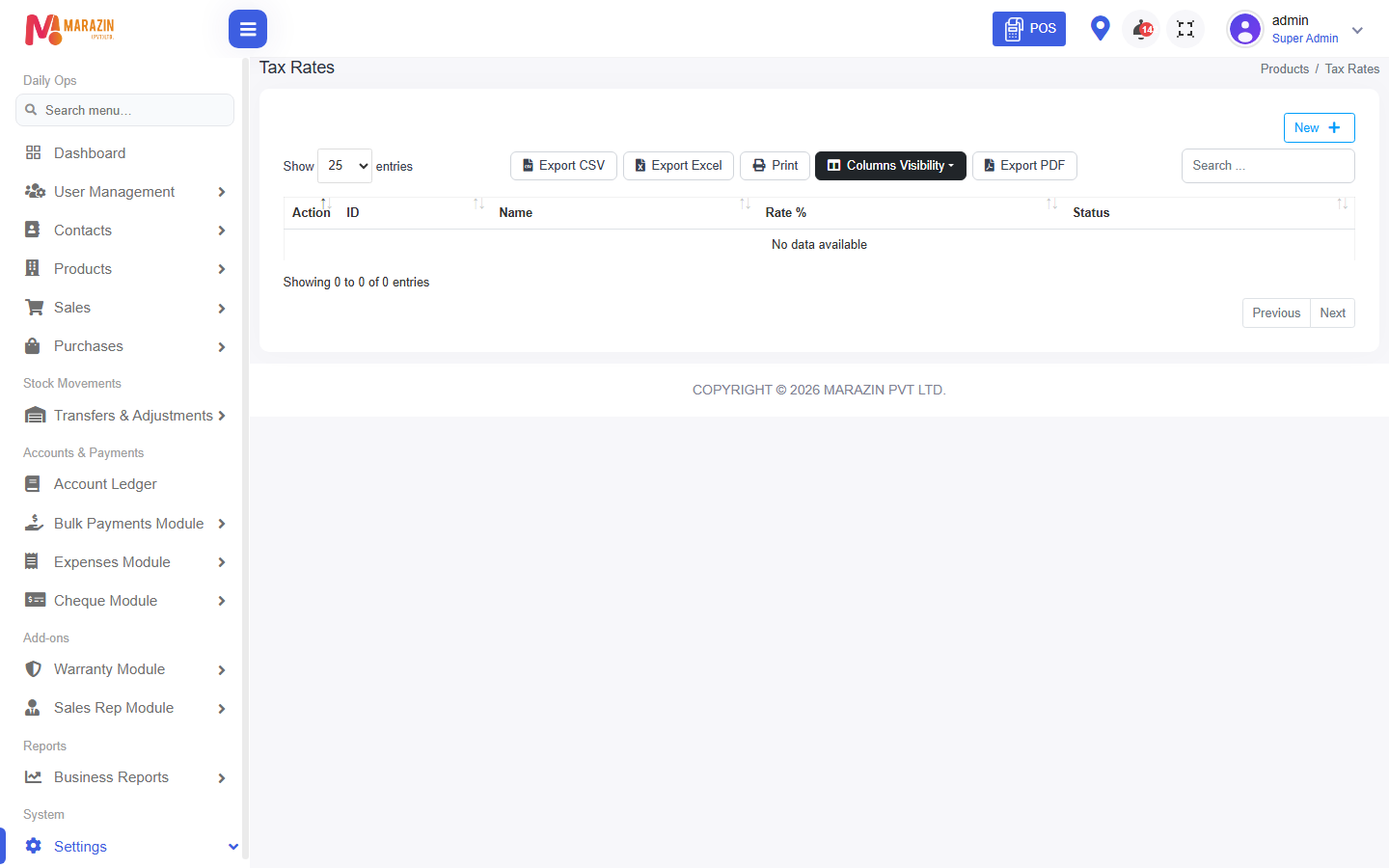Screen dimensions: 1389x868
Task: Create a New tax rate
Action: (x=1319, y=127)
